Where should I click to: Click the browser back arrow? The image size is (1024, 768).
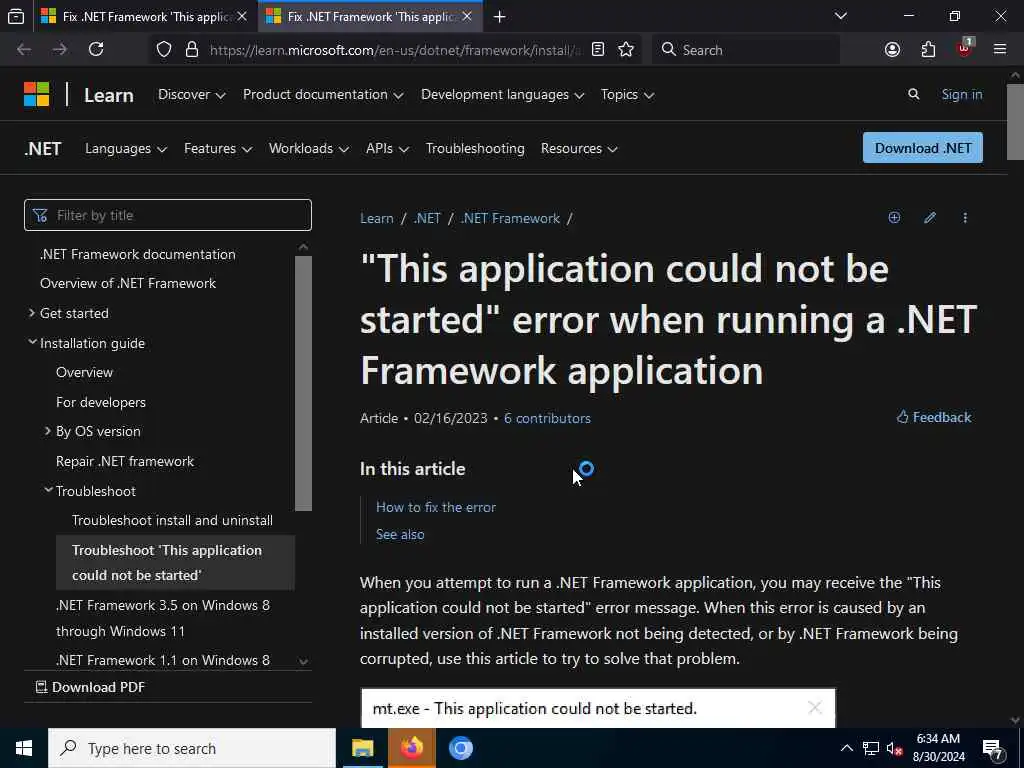click(24, 50)
